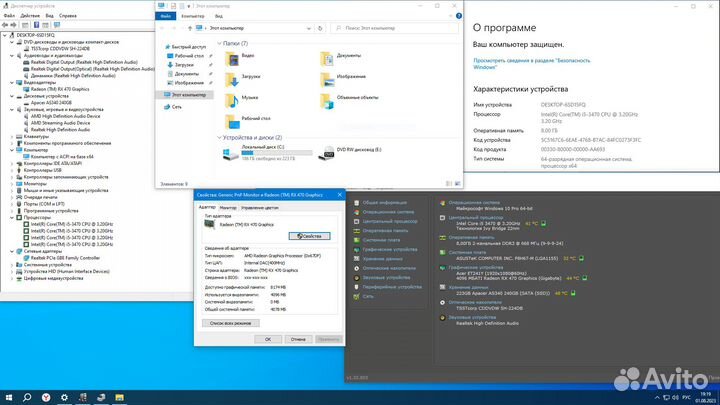Click the back arrow in Device Manager toolbar
The image size is (720, 405).
tap(5, 25)
